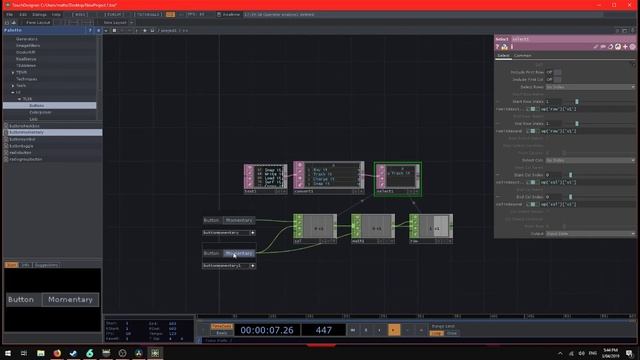Collapse the TUIK folder in Palette tree
This screenshot has height=360, width=640.
click(x=19, y=99)
